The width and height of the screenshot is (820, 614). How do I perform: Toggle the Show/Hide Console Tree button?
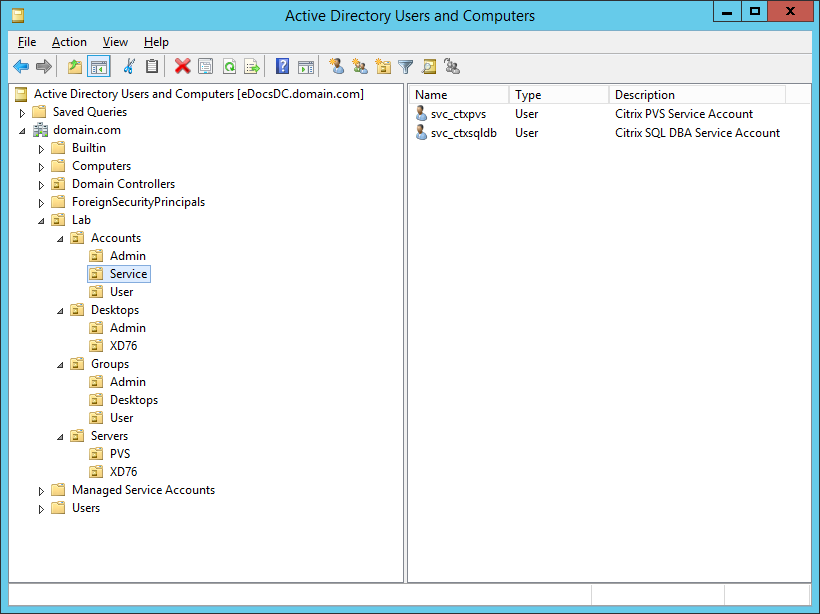point(98,67)
